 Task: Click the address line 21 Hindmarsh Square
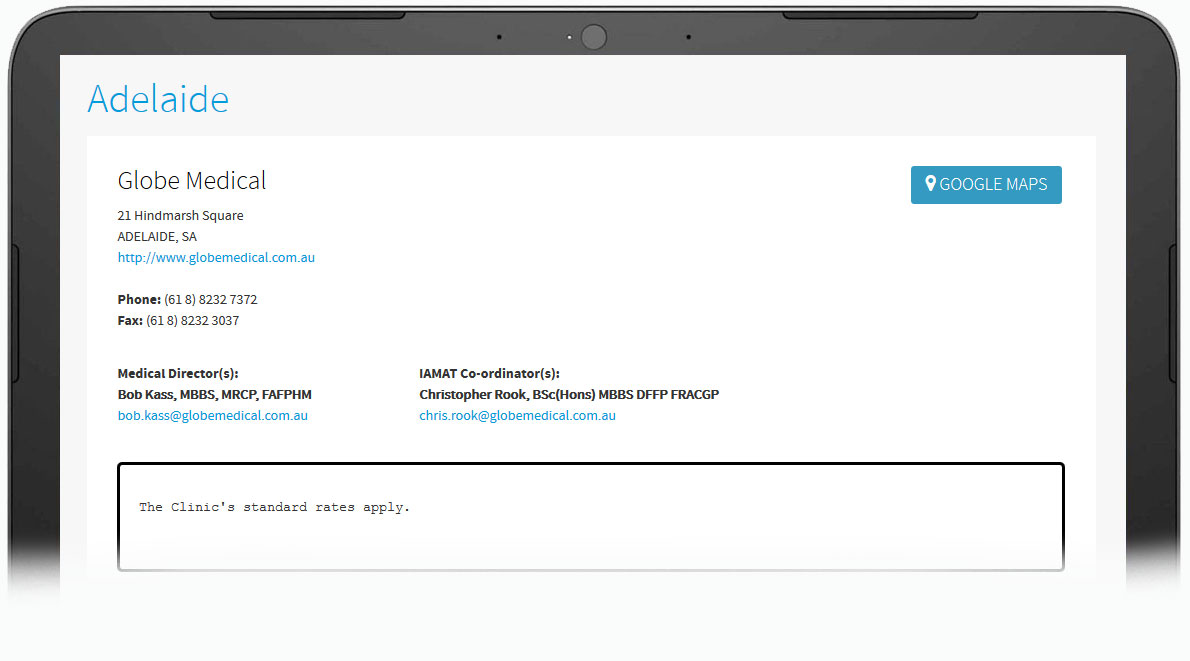pos(181,216)
